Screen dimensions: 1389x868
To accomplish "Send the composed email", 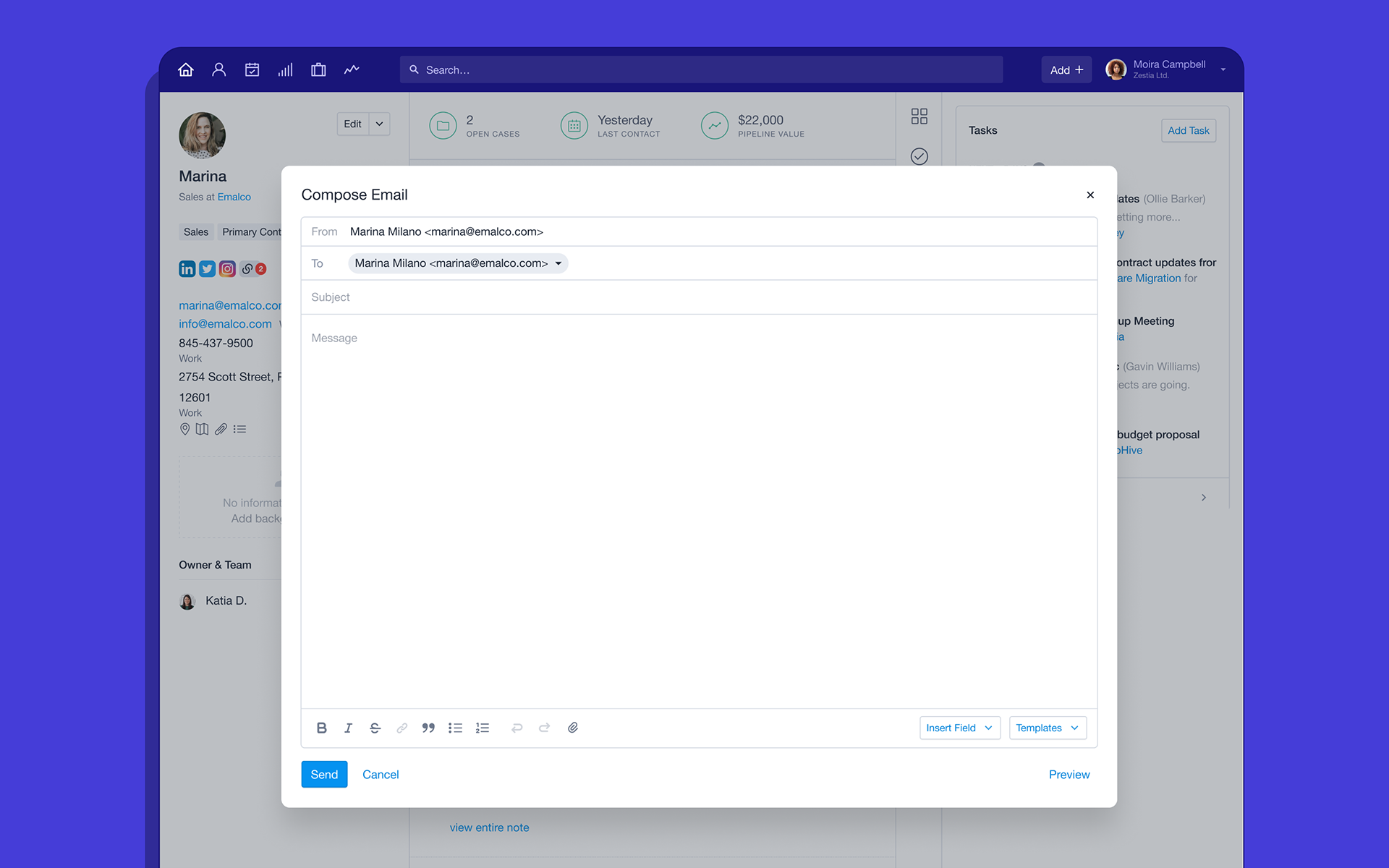I will click(324, 774).
